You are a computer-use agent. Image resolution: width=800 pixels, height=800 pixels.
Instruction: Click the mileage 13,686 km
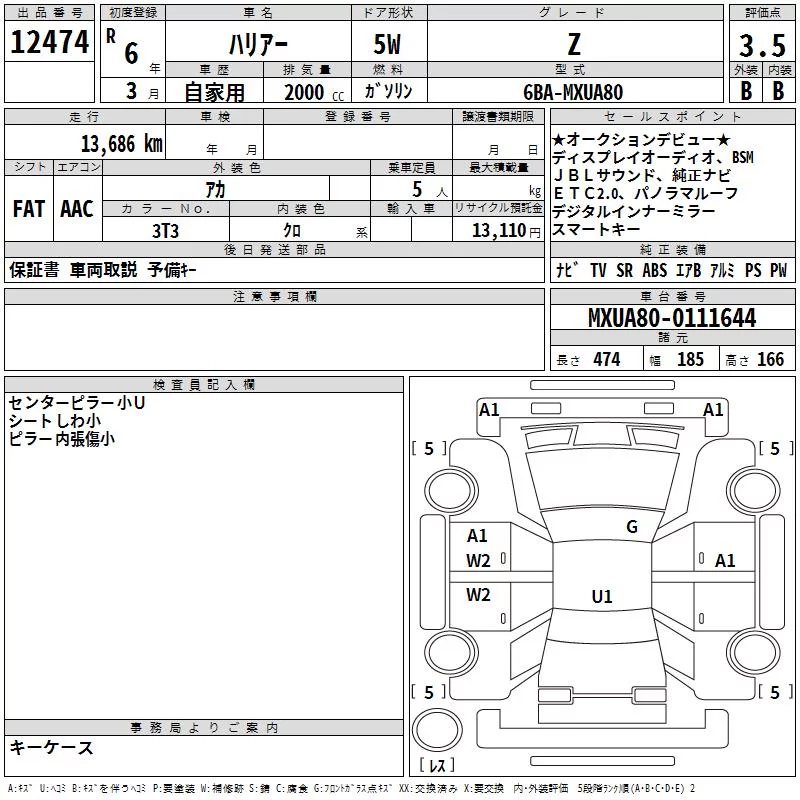coord(121,143)
